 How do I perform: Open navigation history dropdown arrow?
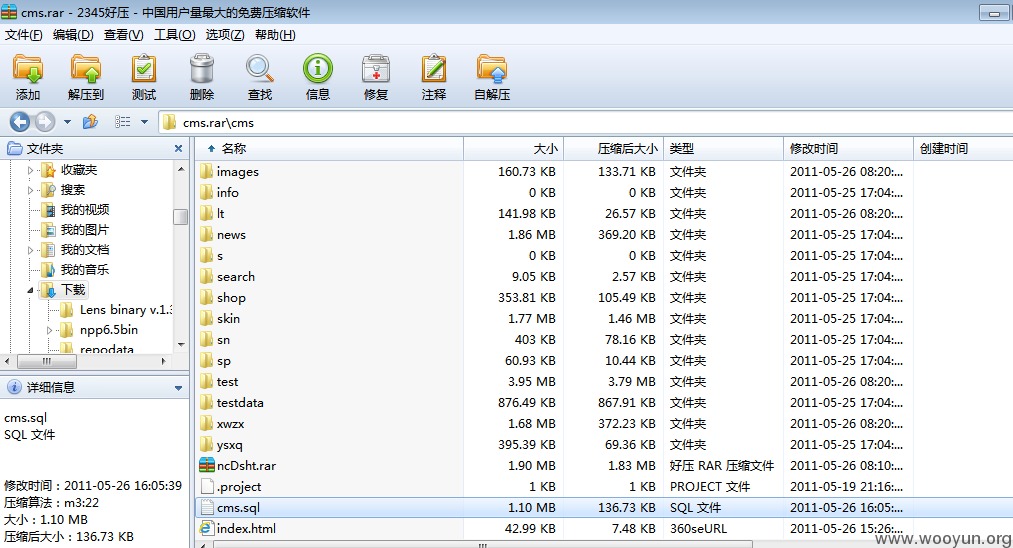coord(67,121)
